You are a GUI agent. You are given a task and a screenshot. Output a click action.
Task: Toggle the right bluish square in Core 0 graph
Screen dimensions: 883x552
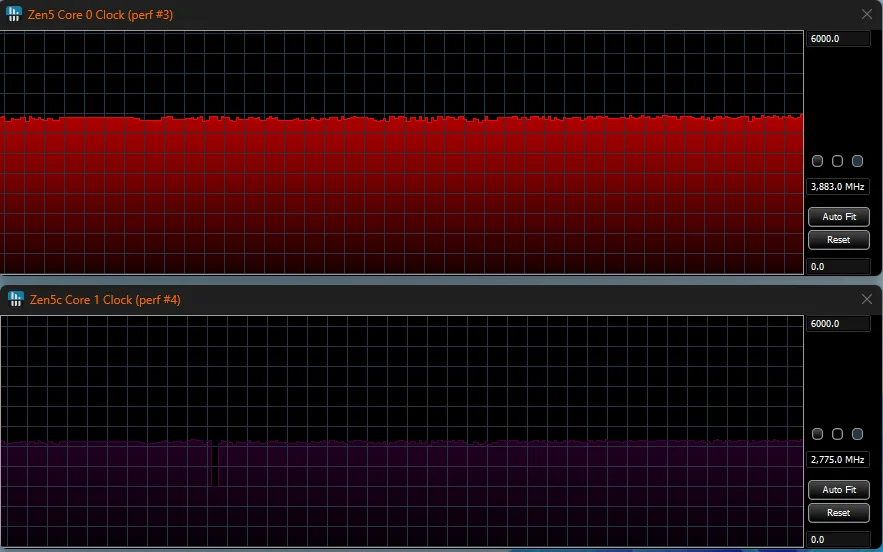coord(857,161)
